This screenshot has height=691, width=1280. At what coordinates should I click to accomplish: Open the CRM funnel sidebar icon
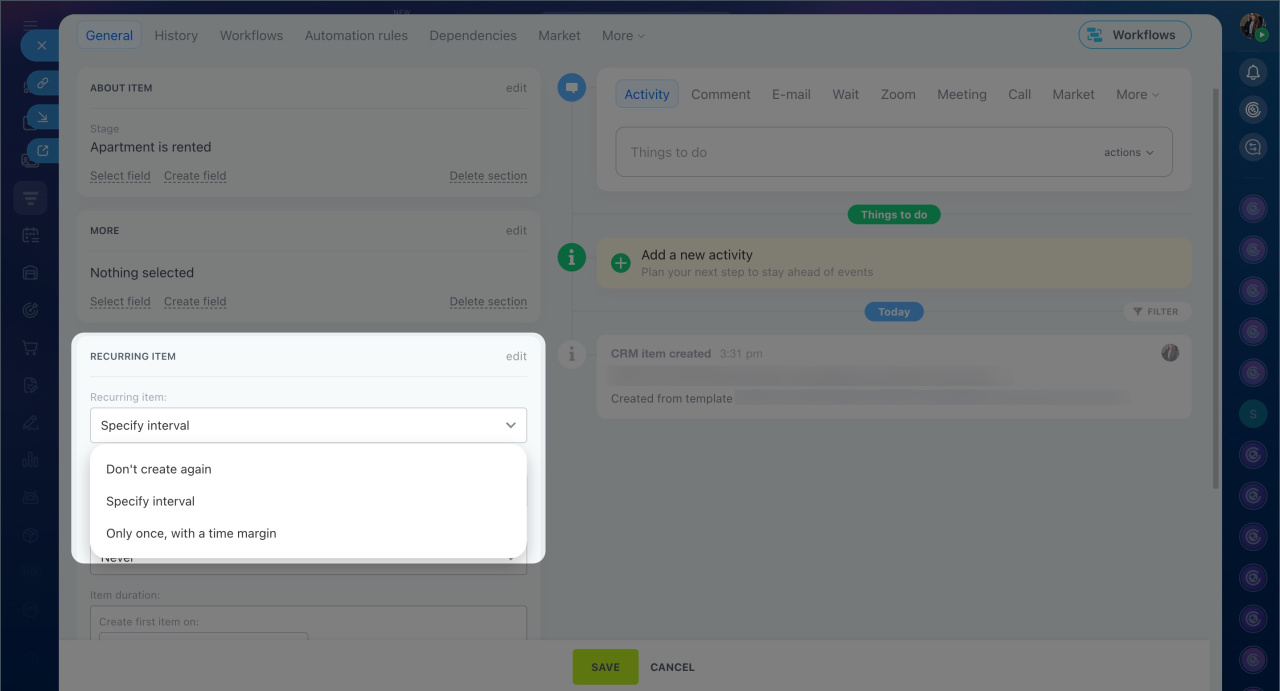pyautogui.click(x=30, y=198)
